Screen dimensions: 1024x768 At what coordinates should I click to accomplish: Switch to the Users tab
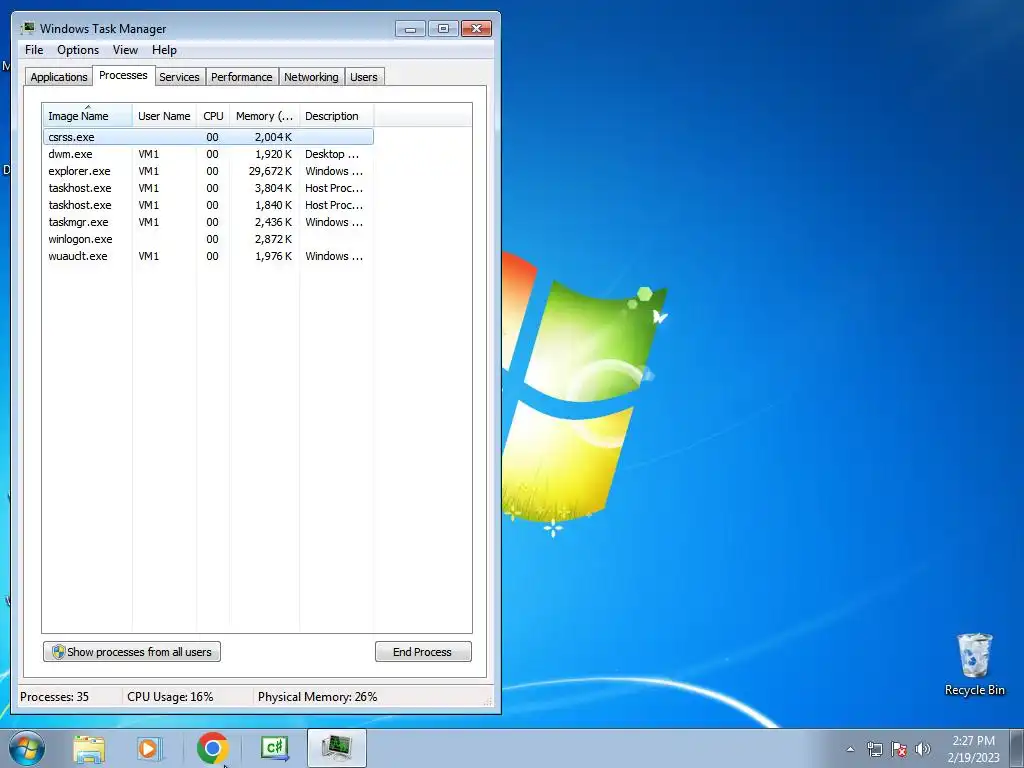[x=364, y=77]
